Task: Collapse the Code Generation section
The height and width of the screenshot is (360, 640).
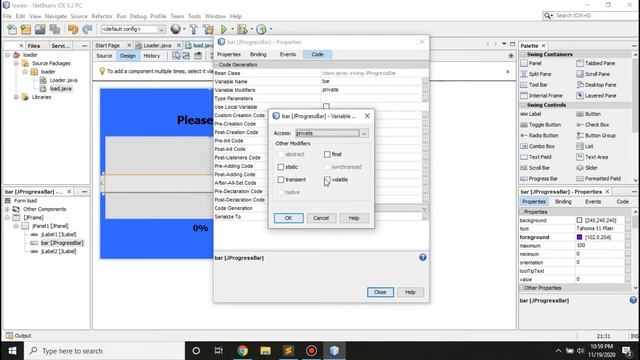Action: tap(216, 64)
